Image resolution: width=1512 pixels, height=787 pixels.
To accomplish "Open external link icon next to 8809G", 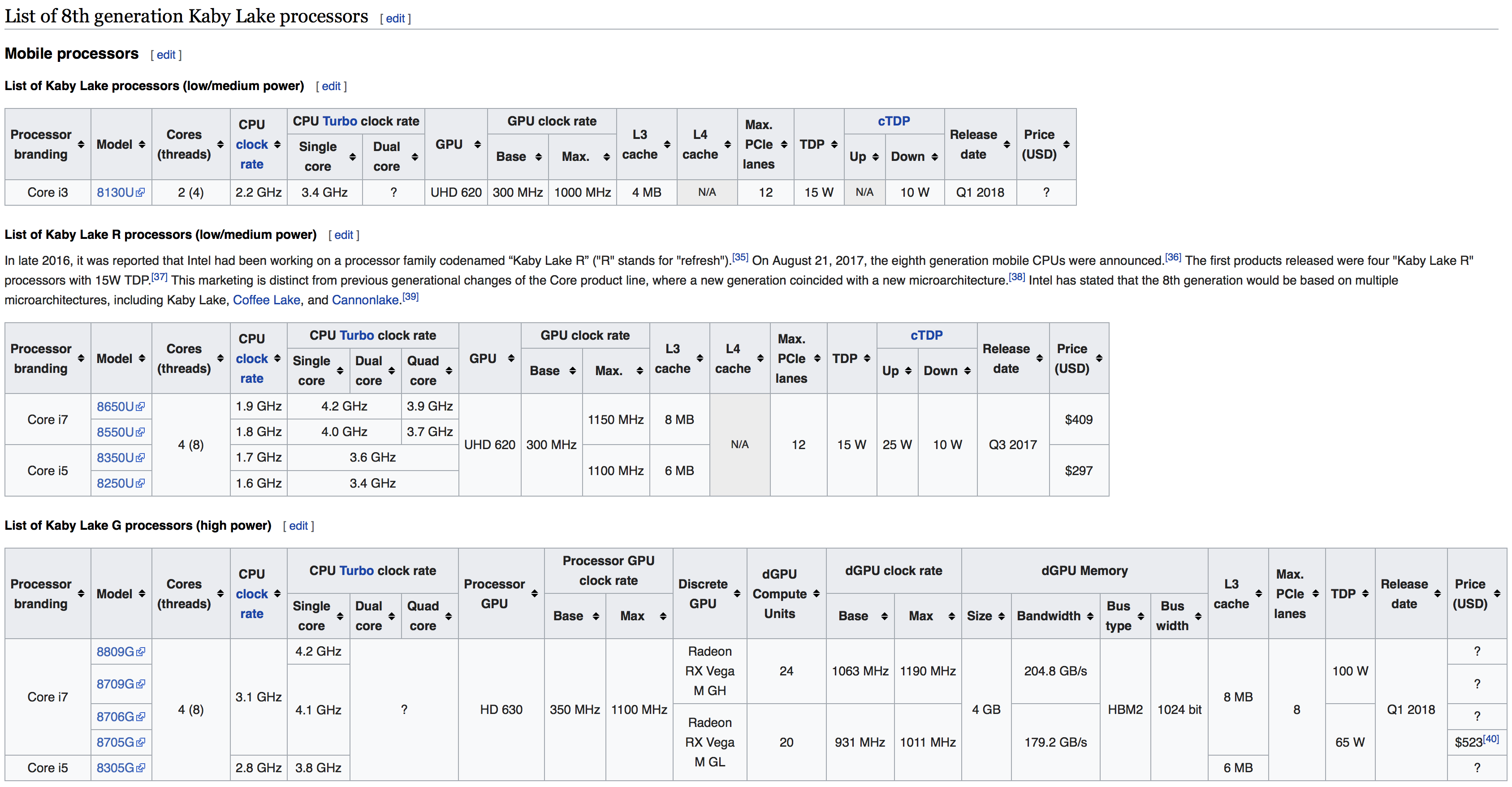I will 140,652.
